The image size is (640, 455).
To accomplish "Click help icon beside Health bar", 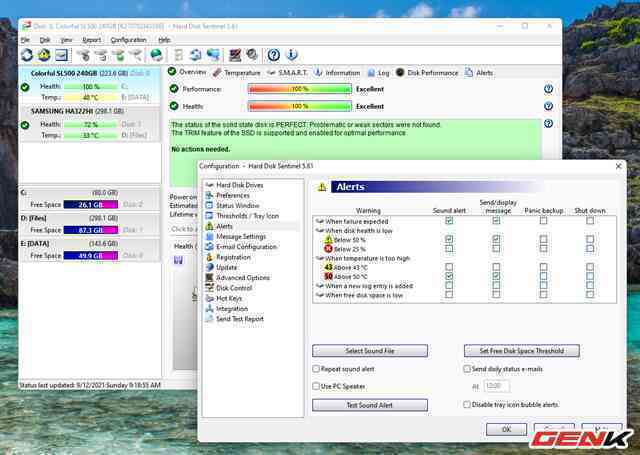I will [548, 106].
